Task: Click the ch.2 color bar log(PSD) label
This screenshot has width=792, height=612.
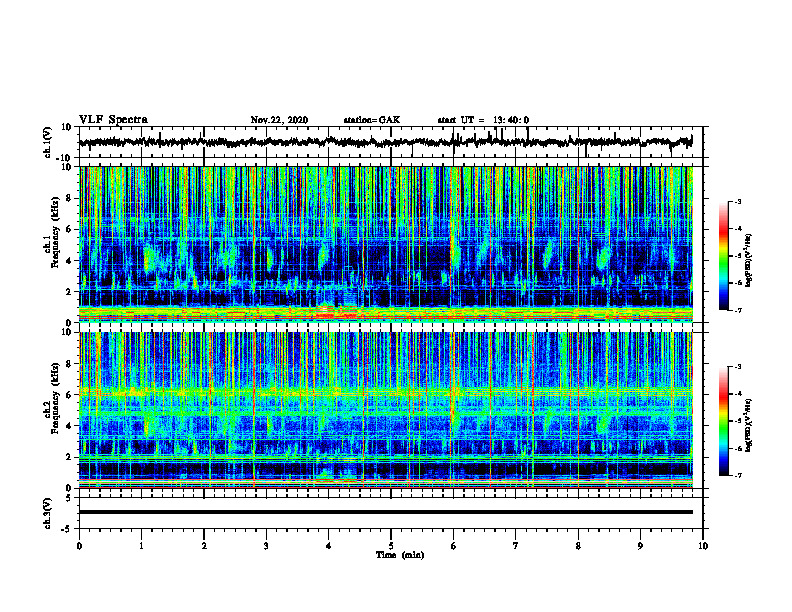Action: pos(749,425)
